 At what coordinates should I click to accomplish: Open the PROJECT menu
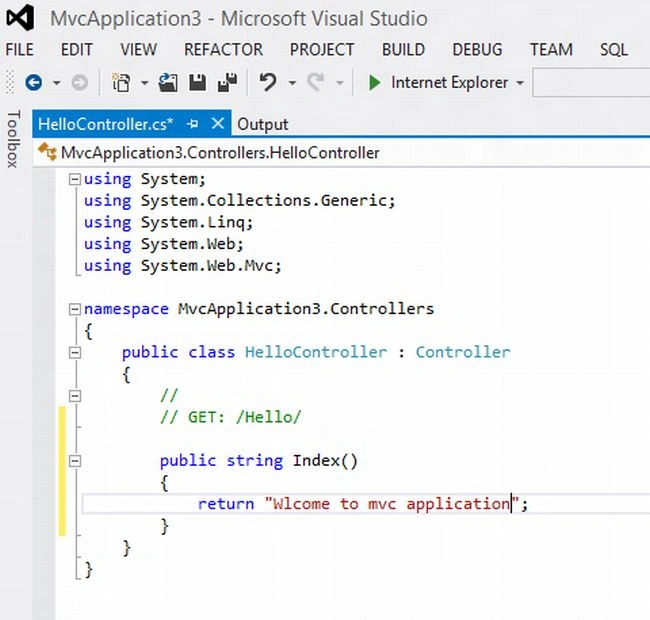322,50
